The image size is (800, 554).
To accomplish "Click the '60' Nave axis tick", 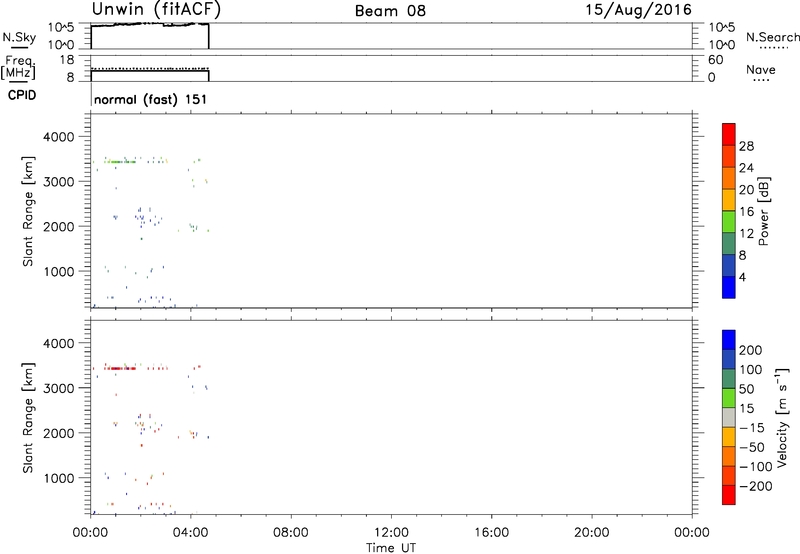I will tap(716, 60).
